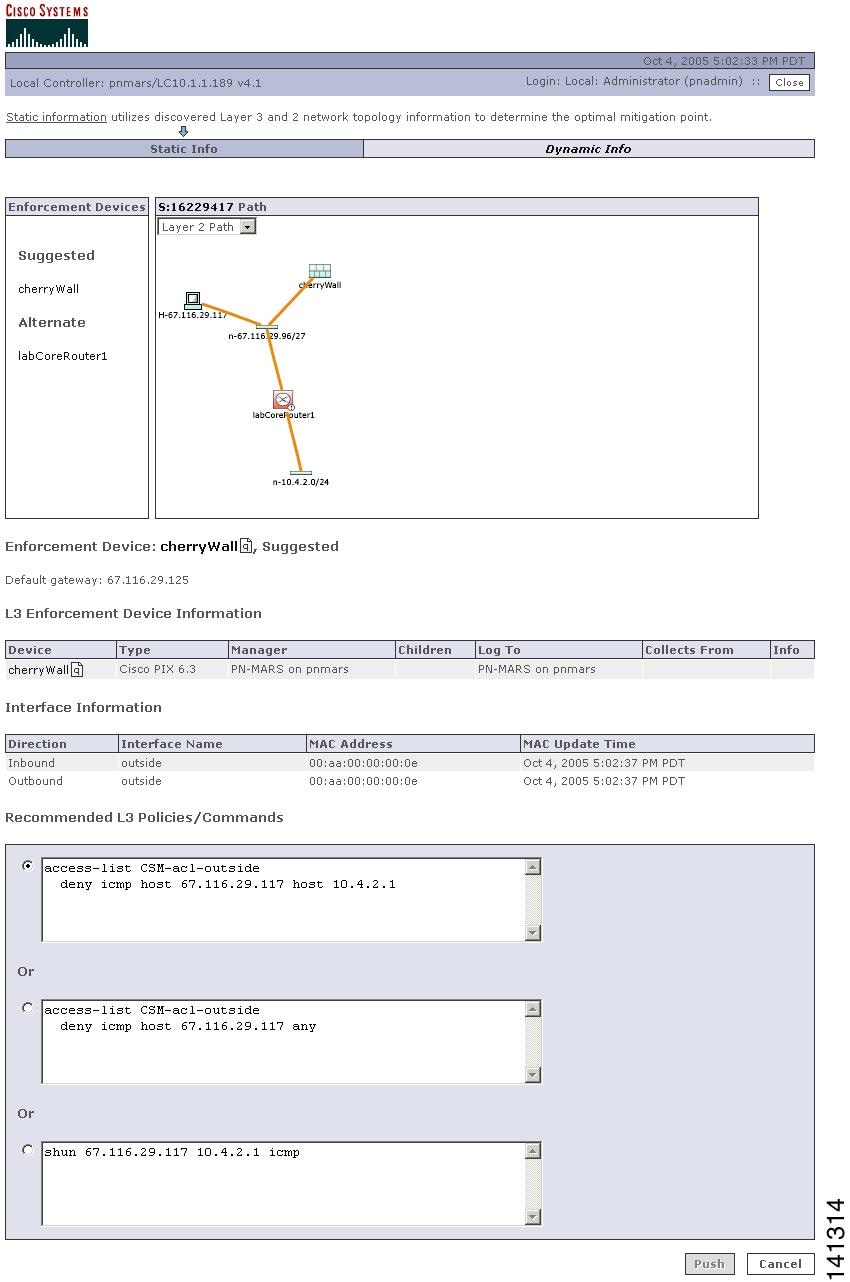Viewport: 850px width, 1282px height.
Task: Click the labCoreRouter1 router icon in topology
Action: coord(283,400)
